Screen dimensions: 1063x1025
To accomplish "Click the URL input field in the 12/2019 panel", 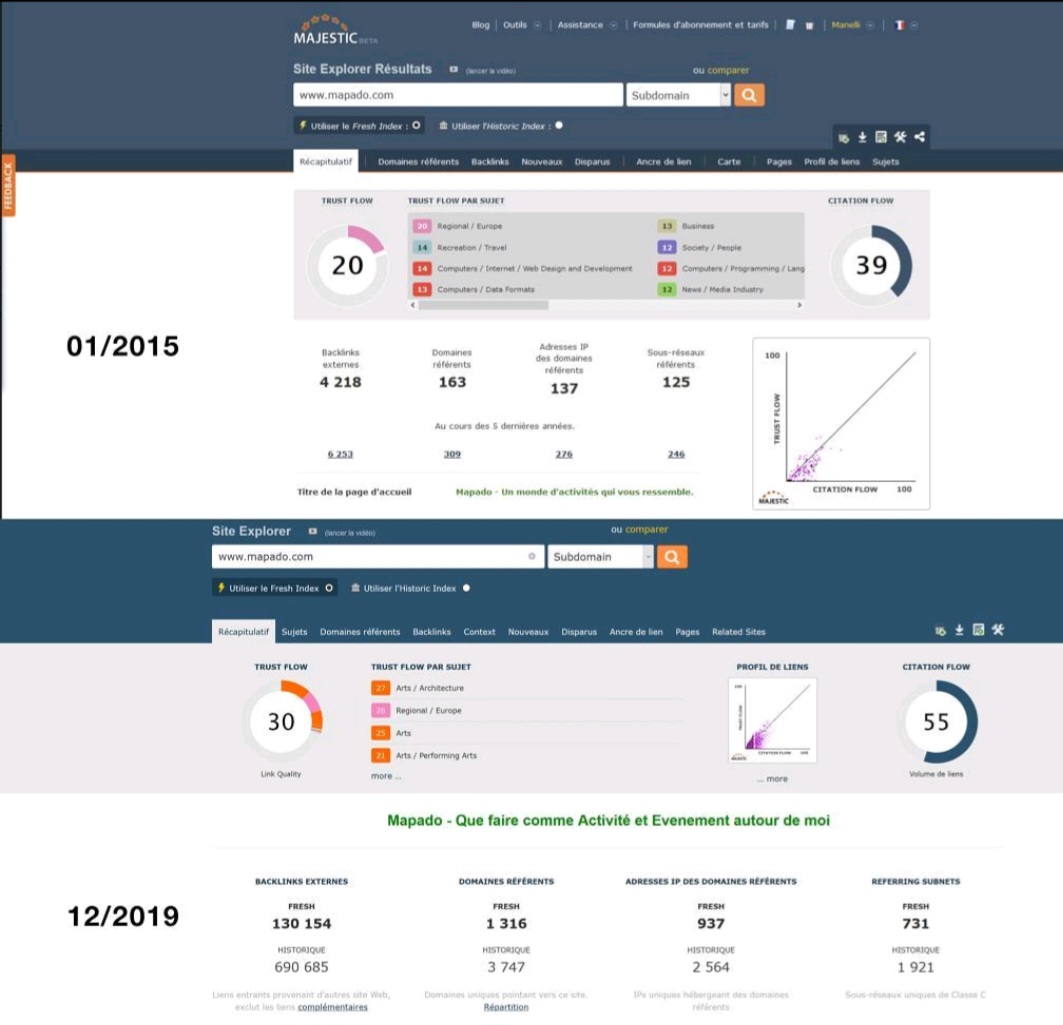I will coord(378,557).
